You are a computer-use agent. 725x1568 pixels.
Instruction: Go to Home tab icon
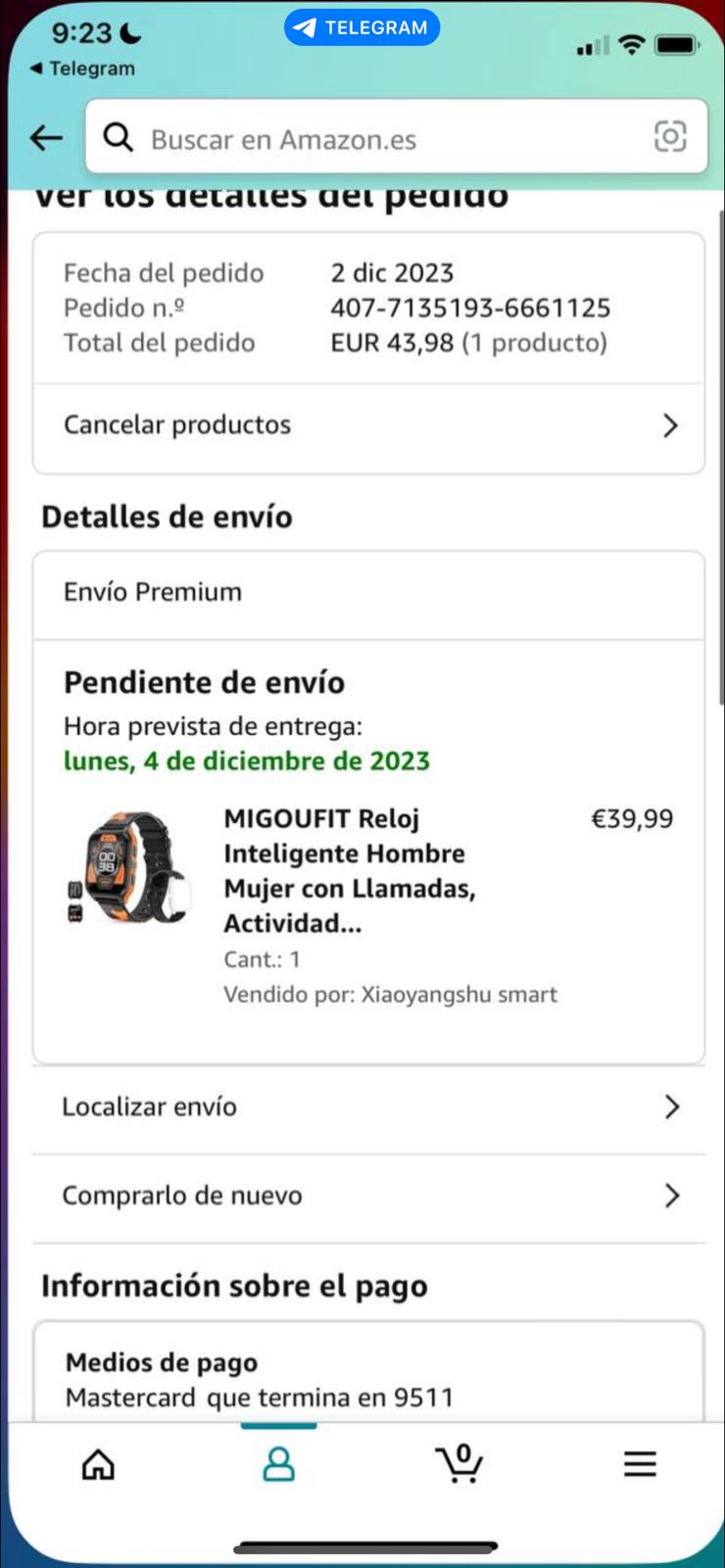[x=98, y=1464]
